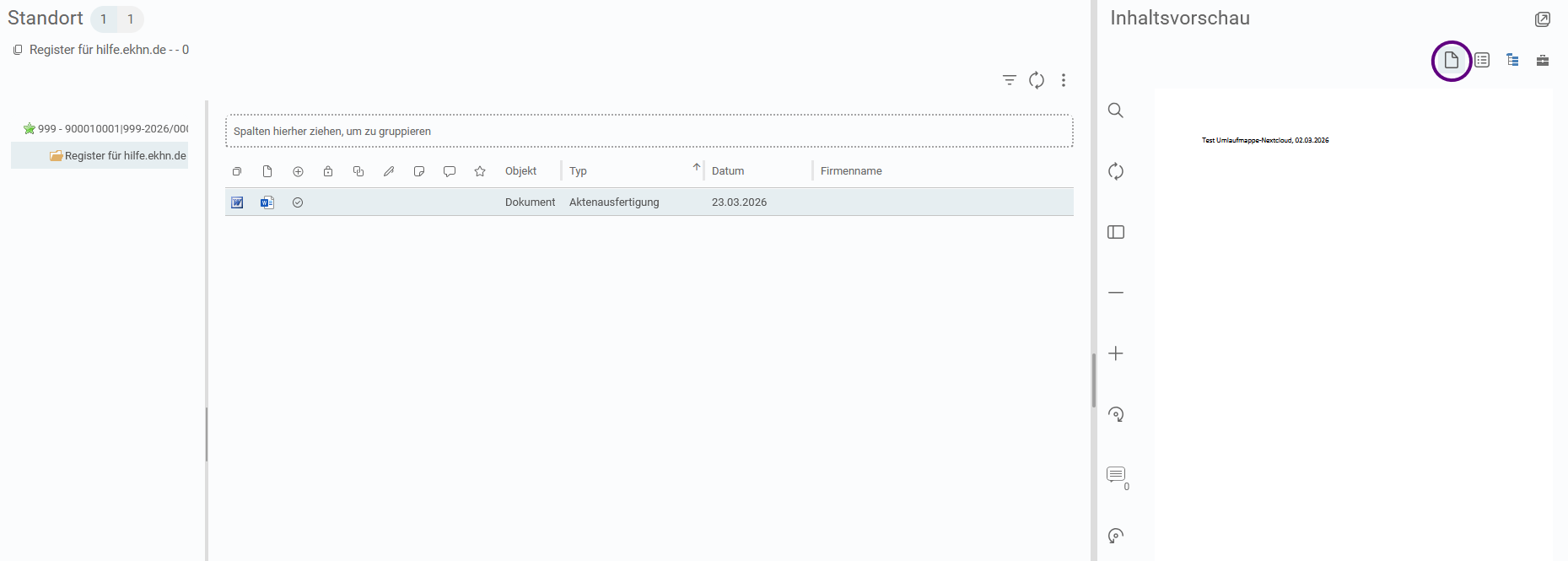Click the circled plus column header icon
The image size is (1568, 561).
coord(298,171)
